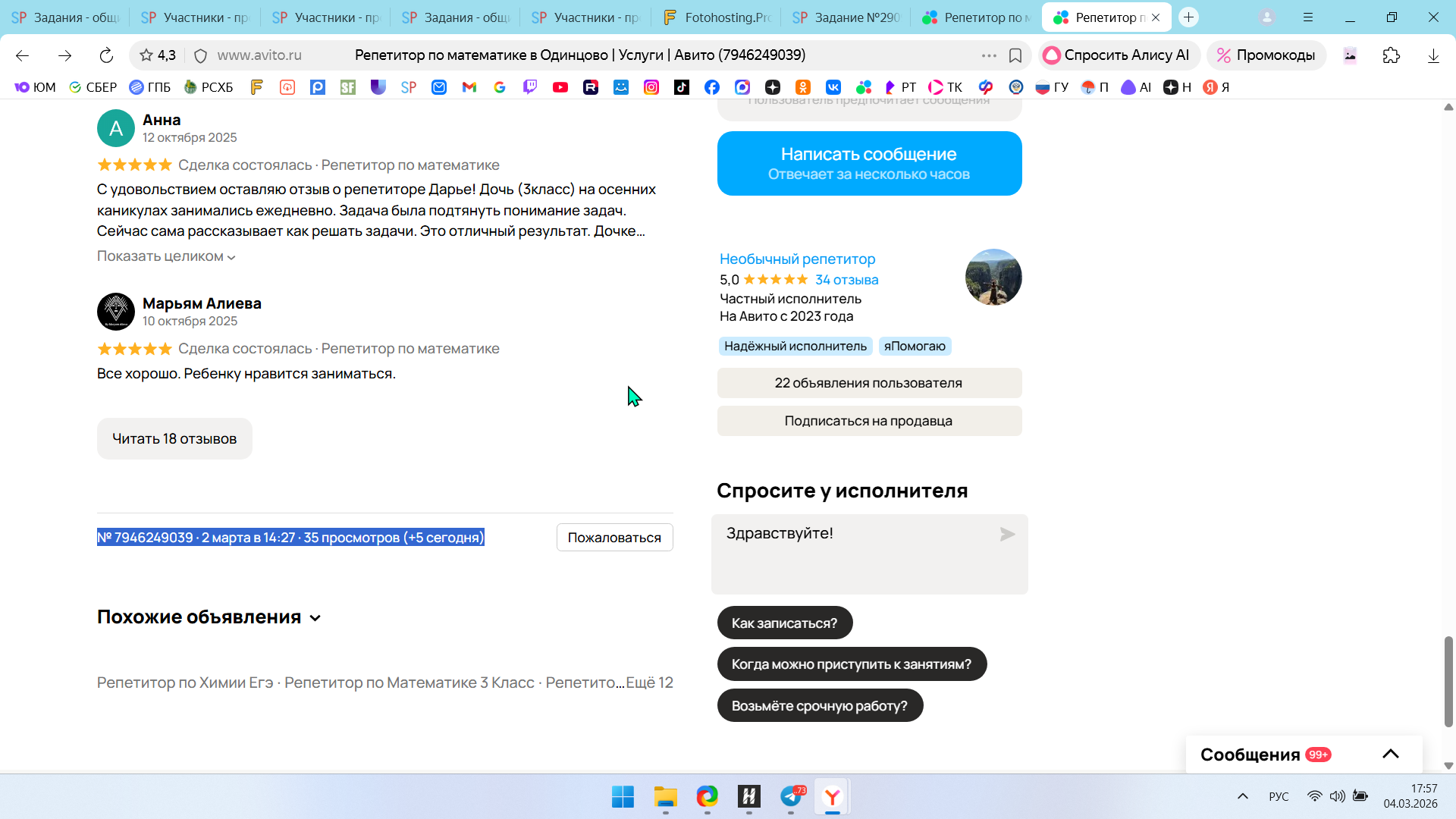Switch to the Задание №290 tab
Screen dimensions: 1456x819
(847, 17)
